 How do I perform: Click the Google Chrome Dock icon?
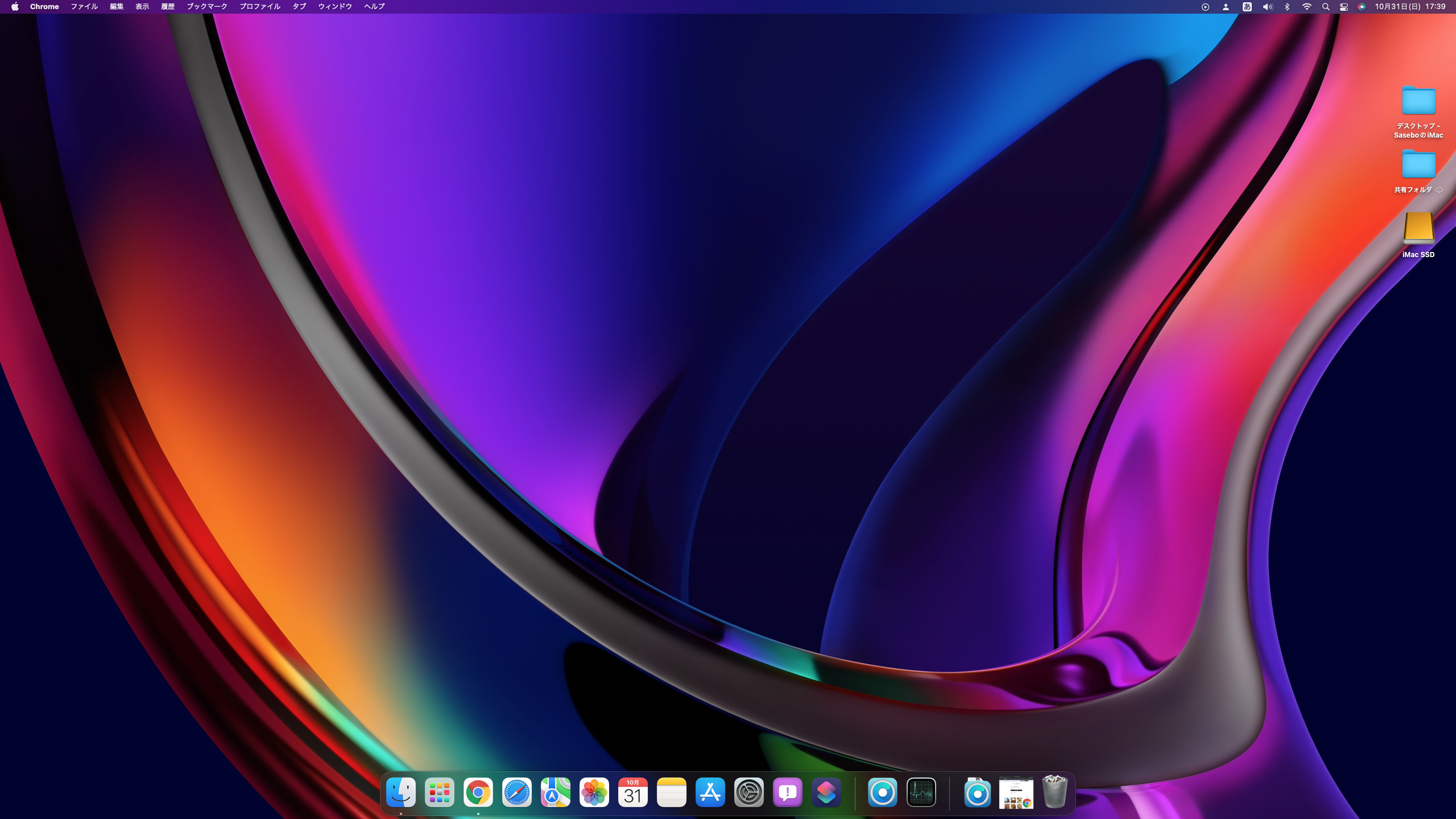(x=478, y=792)
